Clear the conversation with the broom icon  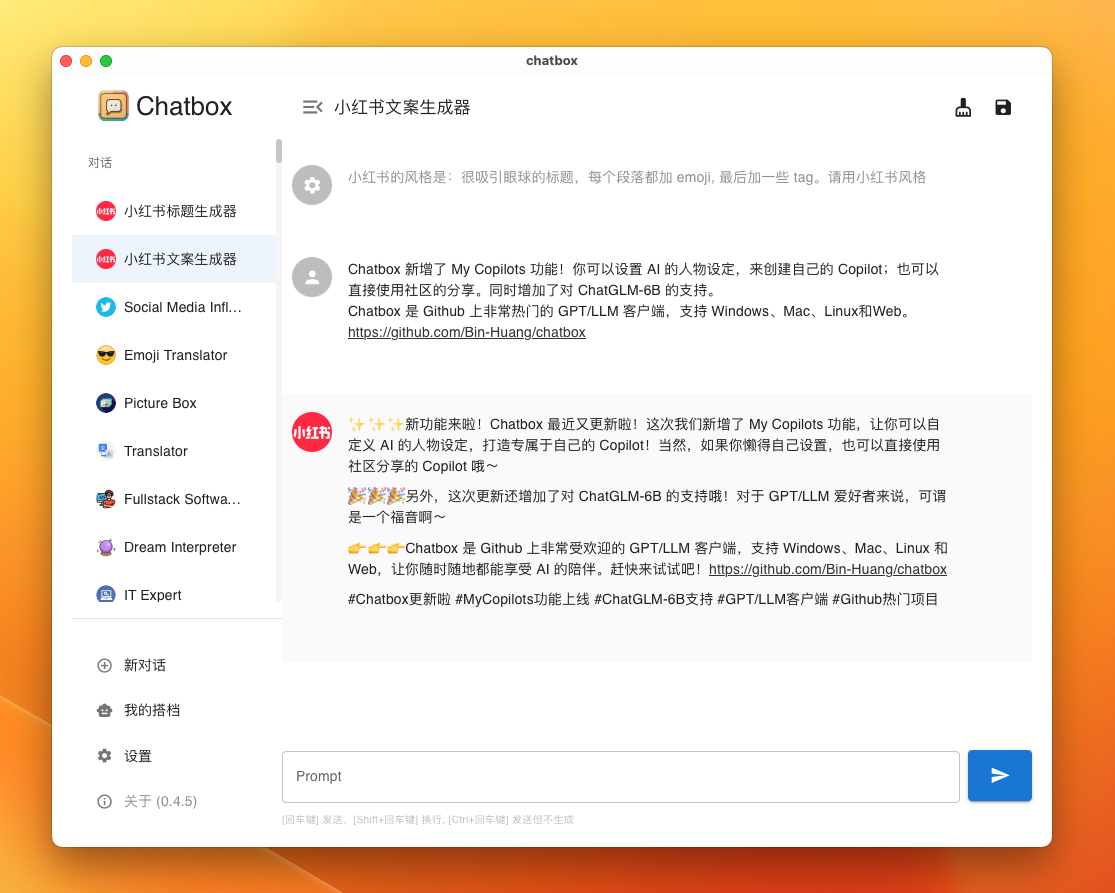pyautogui.click(x=963, y=107)
